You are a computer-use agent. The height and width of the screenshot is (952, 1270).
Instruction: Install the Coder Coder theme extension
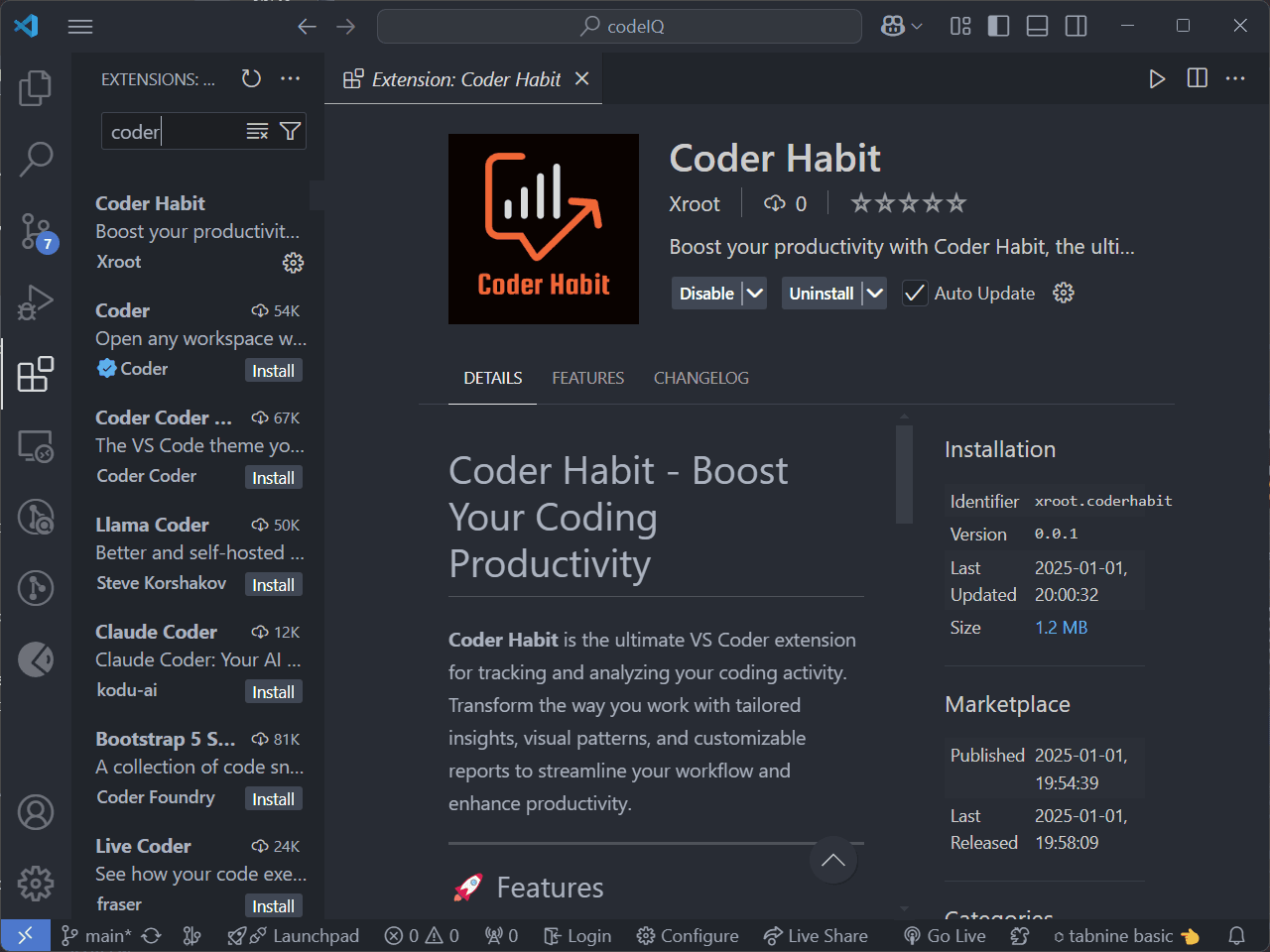point(273,478)
